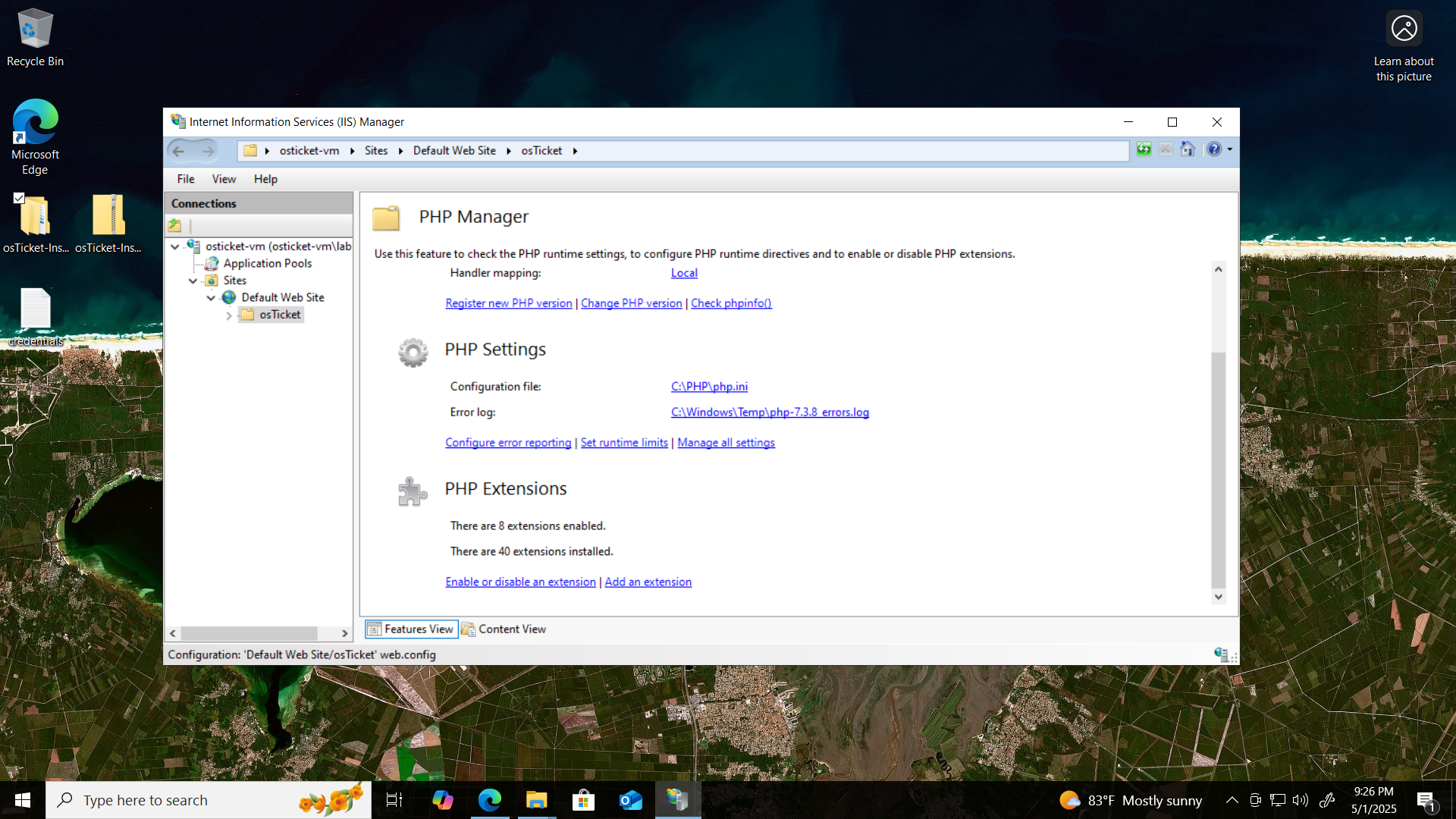Click the Create New Connection icon in Connections

click(x=175, y=225)
